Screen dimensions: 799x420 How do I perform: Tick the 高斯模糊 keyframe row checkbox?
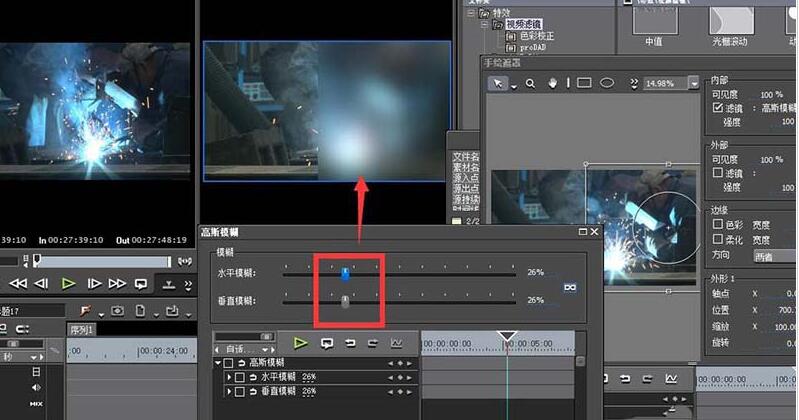coord(229,363)
